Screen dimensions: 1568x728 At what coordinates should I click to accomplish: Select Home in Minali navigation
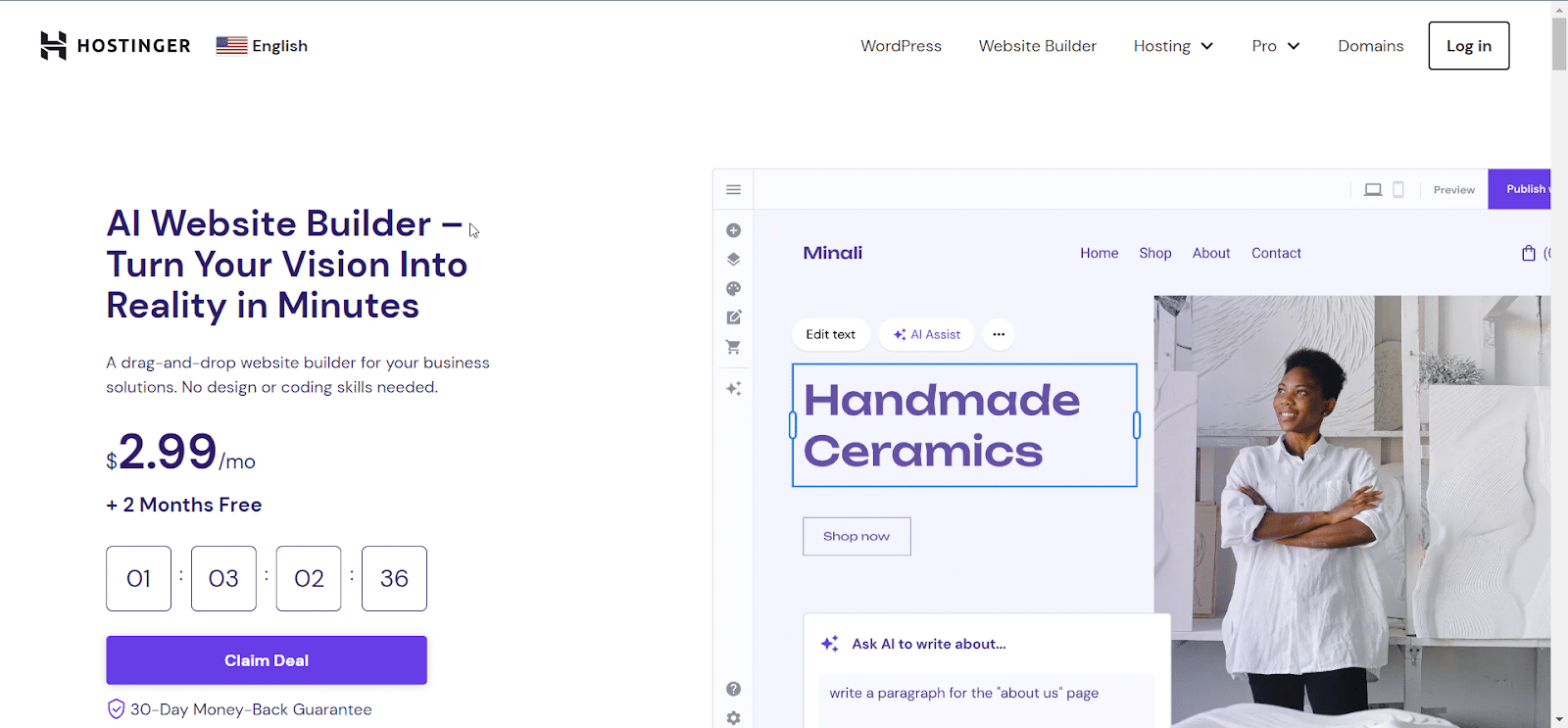click(1099, 253)
